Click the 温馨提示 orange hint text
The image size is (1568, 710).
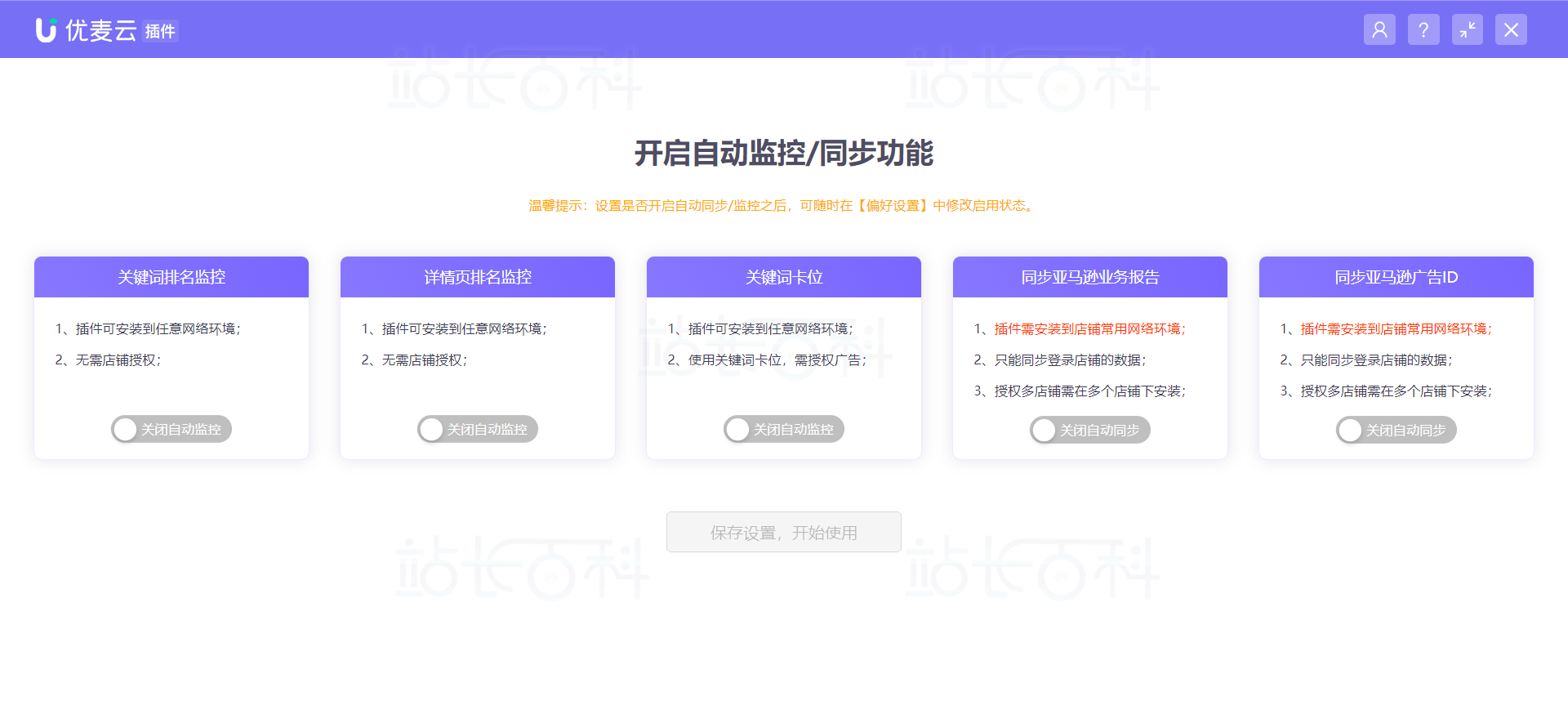pyautogui.click(x=783, y=206)
